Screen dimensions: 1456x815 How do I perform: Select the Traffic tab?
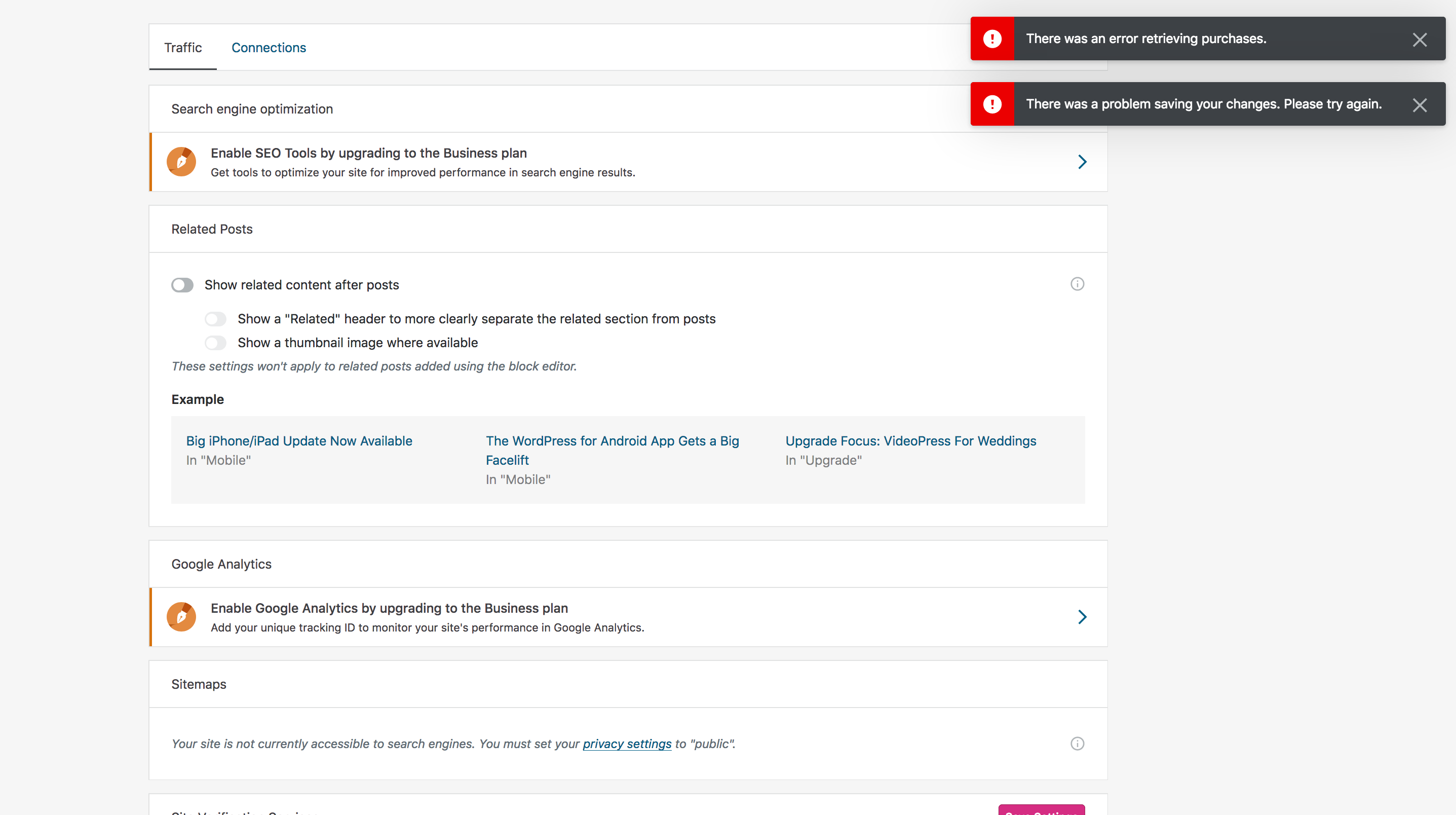(x=182, y=48)
